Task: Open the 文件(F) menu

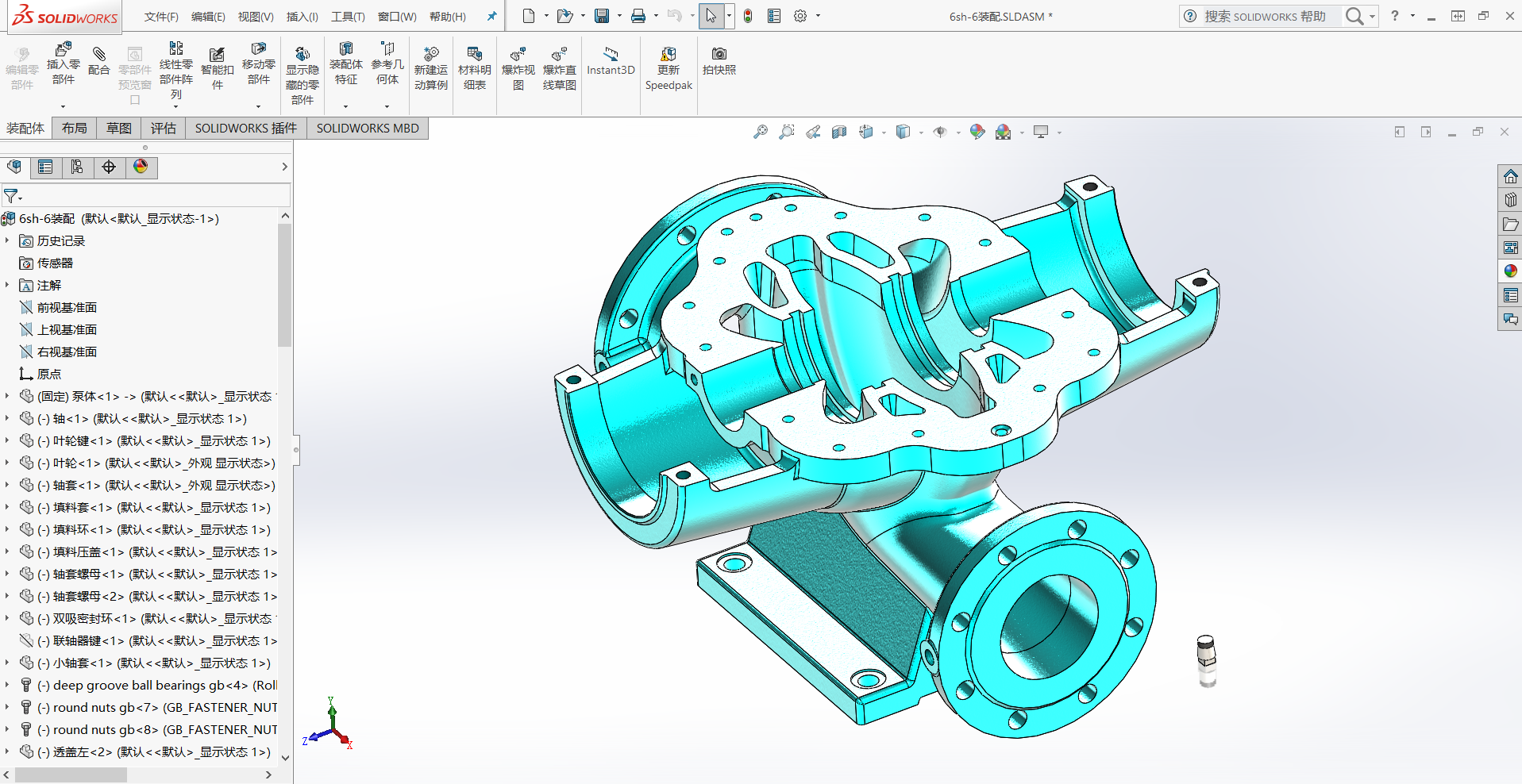Action: point(161,17)
